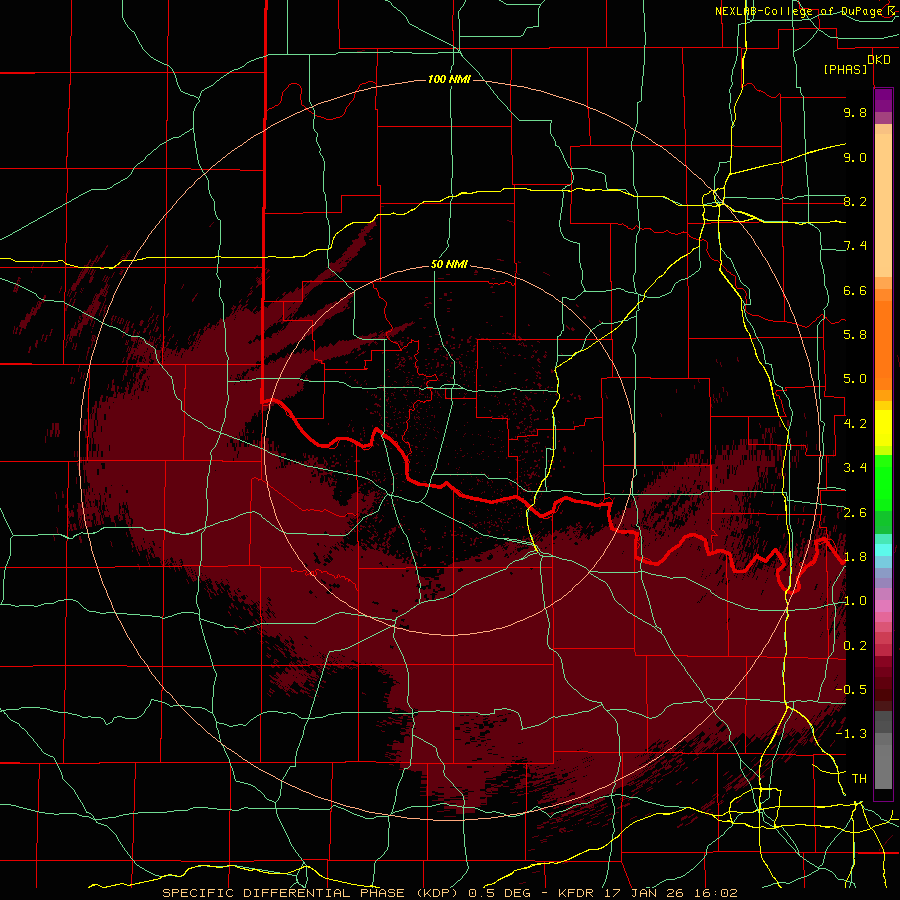Click the 5.0 value on color scale

855,379
